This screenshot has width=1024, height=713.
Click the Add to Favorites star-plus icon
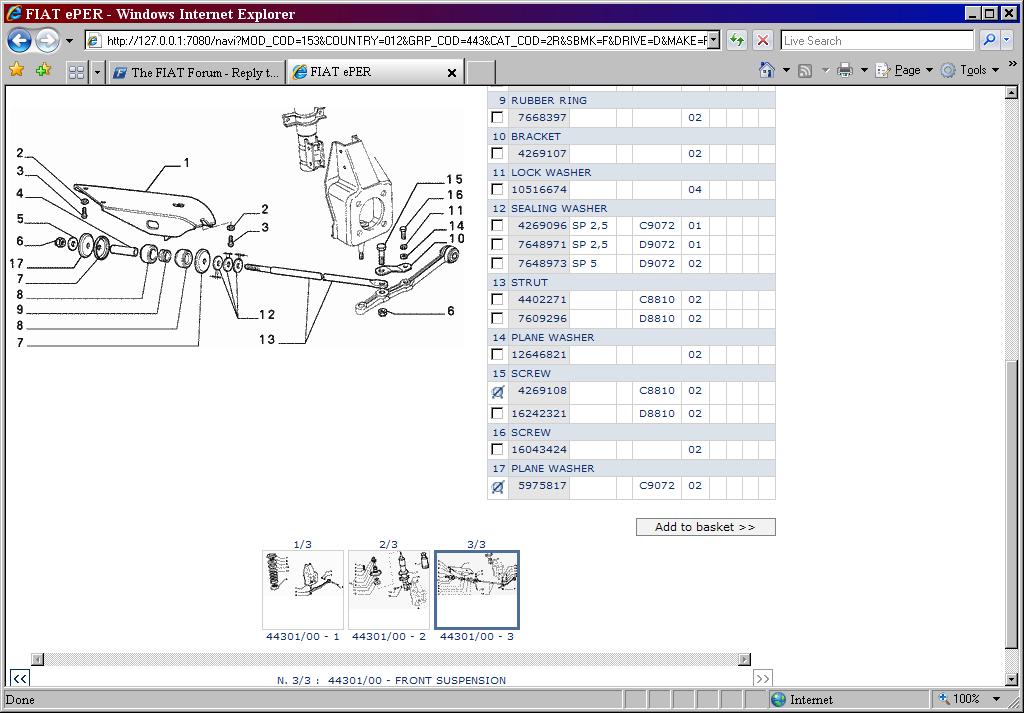click(43, 69)
